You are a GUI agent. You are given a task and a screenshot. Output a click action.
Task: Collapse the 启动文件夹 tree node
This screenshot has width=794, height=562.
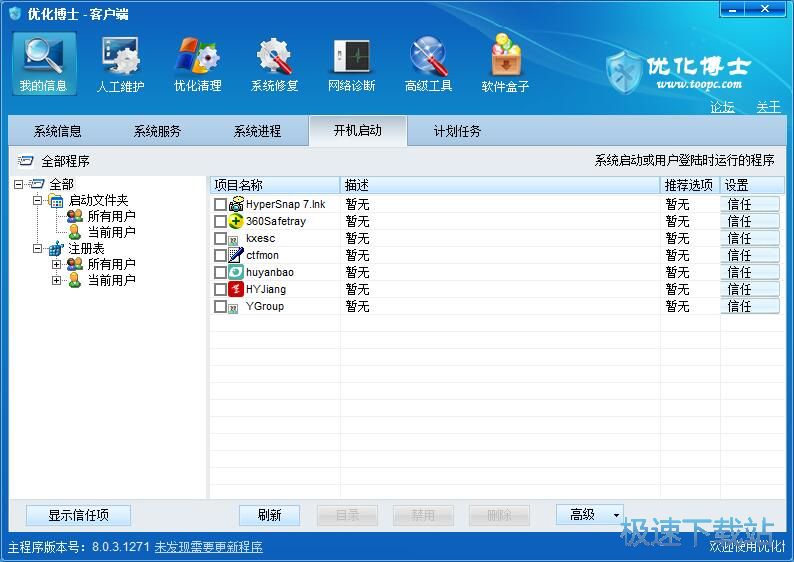[37, 200]
